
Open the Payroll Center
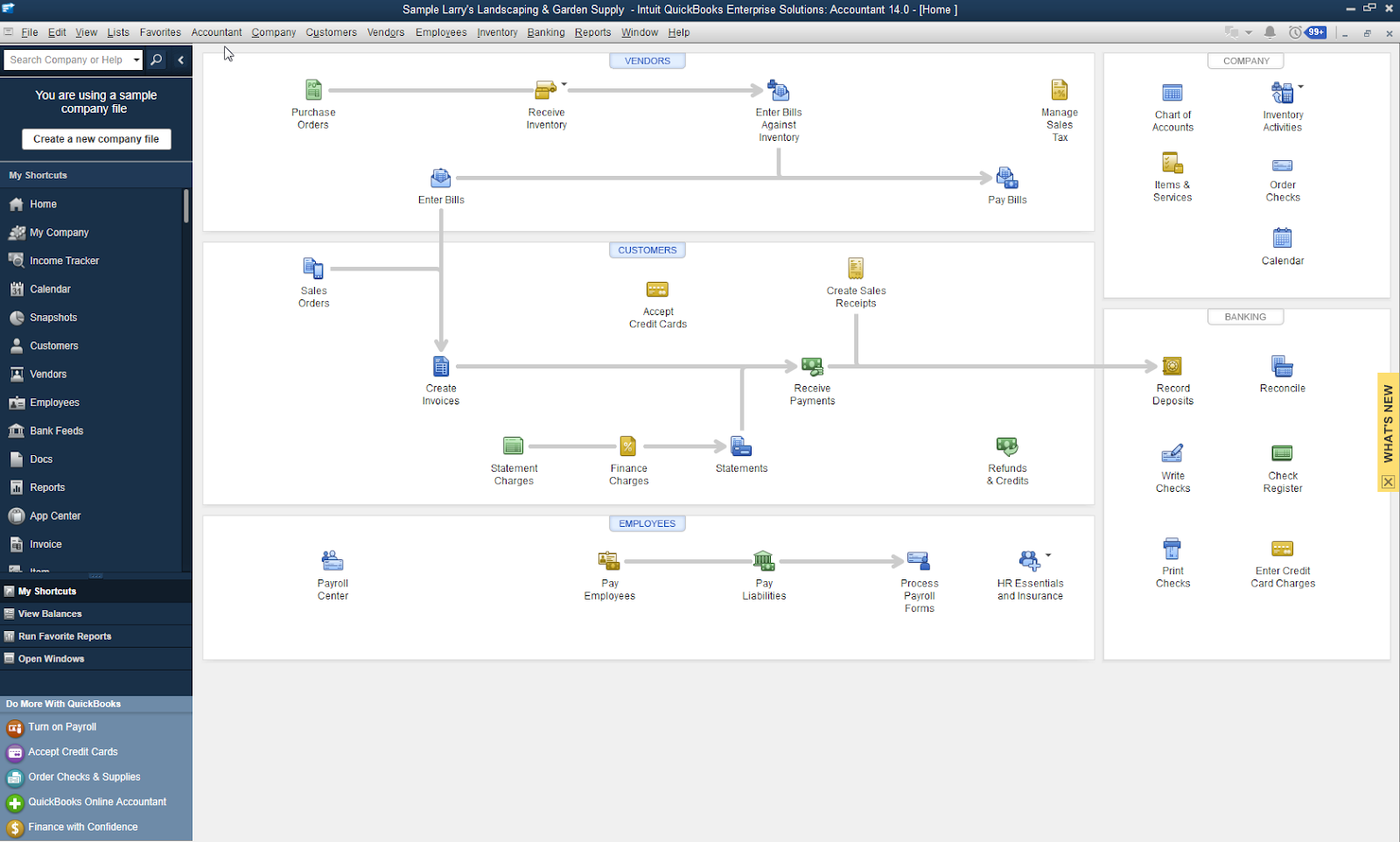coord(332,561)
